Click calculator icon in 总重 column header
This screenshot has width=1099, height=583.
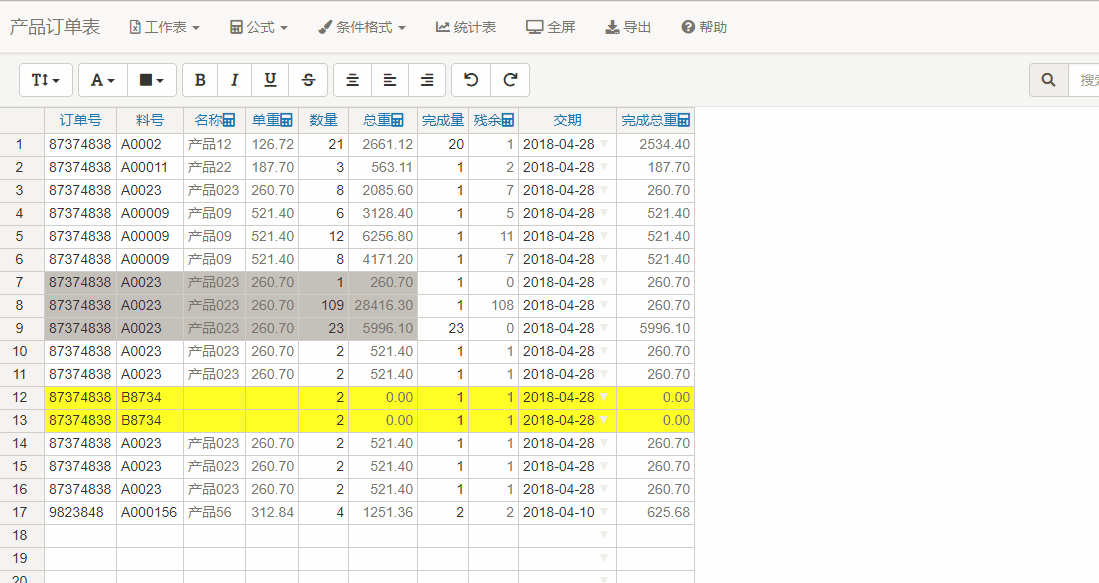coord(397,120)
